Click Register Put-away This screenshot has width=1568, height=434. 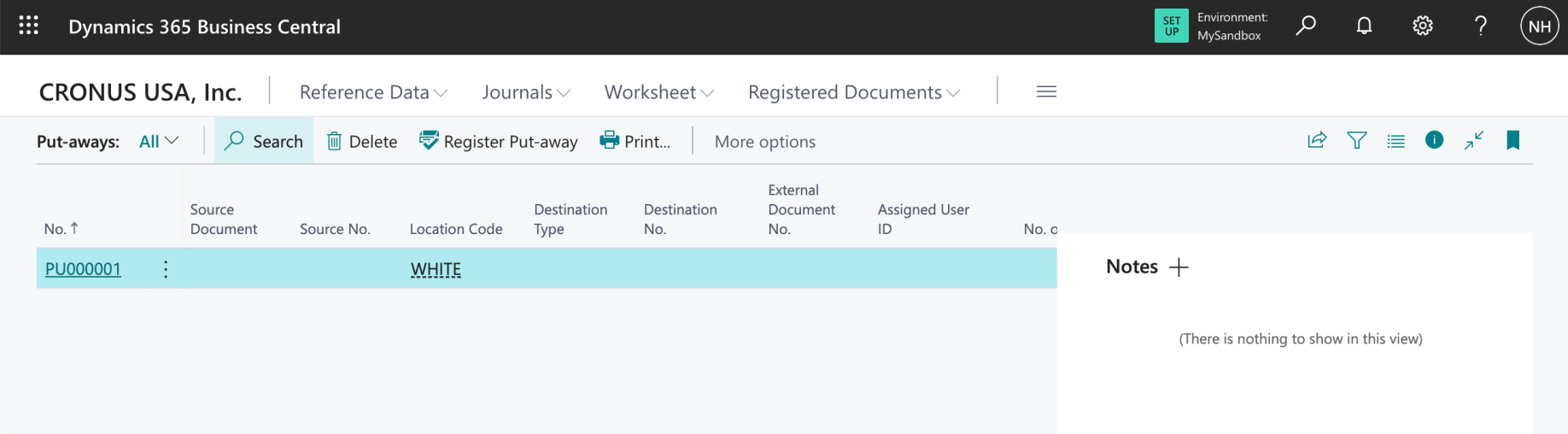click(x=499, y=141)
